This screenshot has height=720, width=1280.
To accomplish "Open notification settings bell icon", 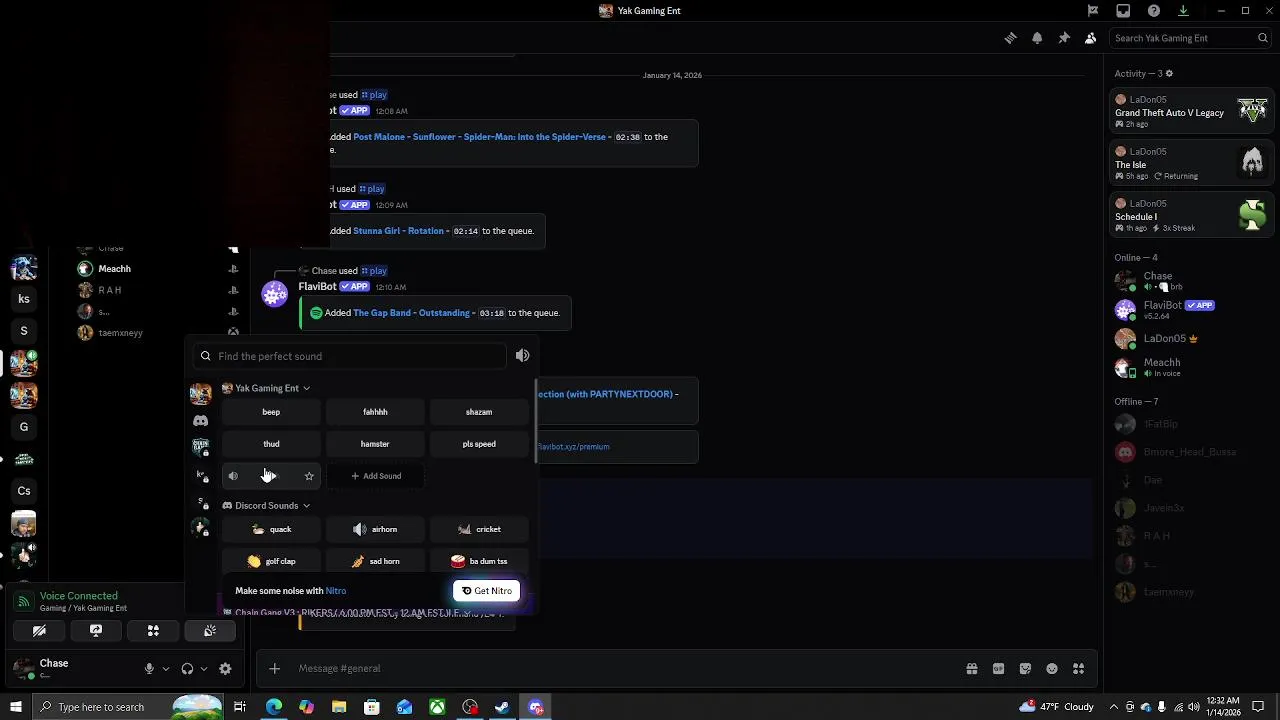I will coord(1037,38).
